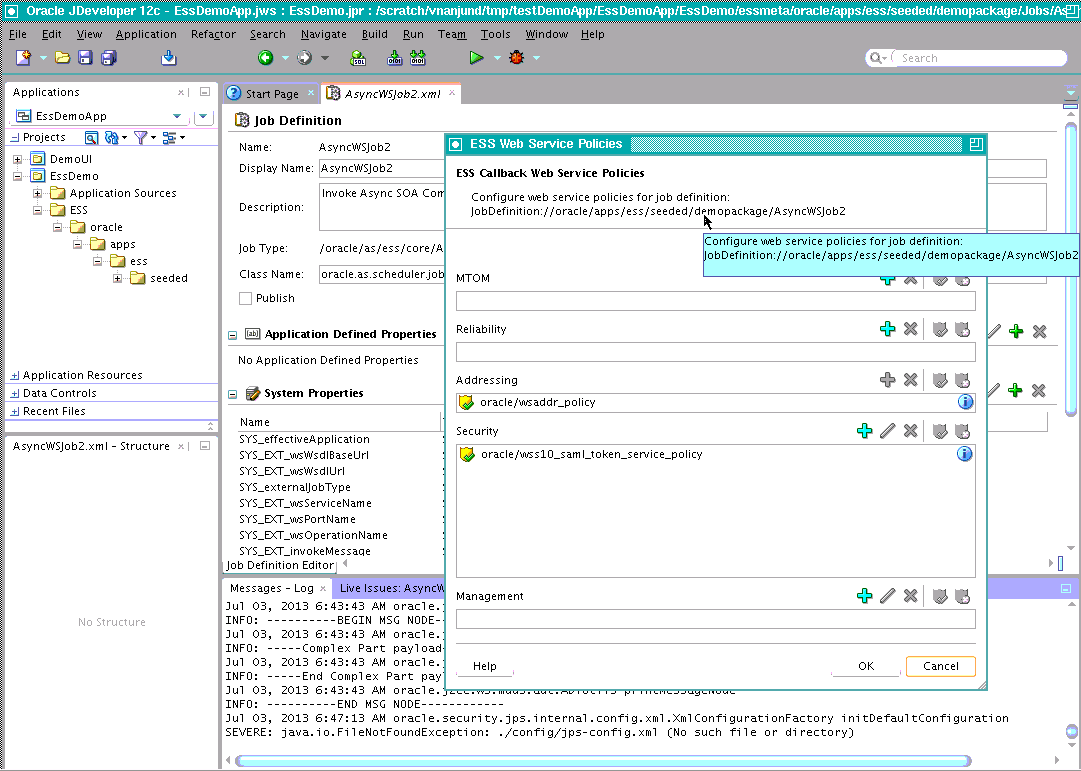1081x771 pixels.
Task: Click the green Run play icon
Action: pyautogui.click(x=476, y=58)
